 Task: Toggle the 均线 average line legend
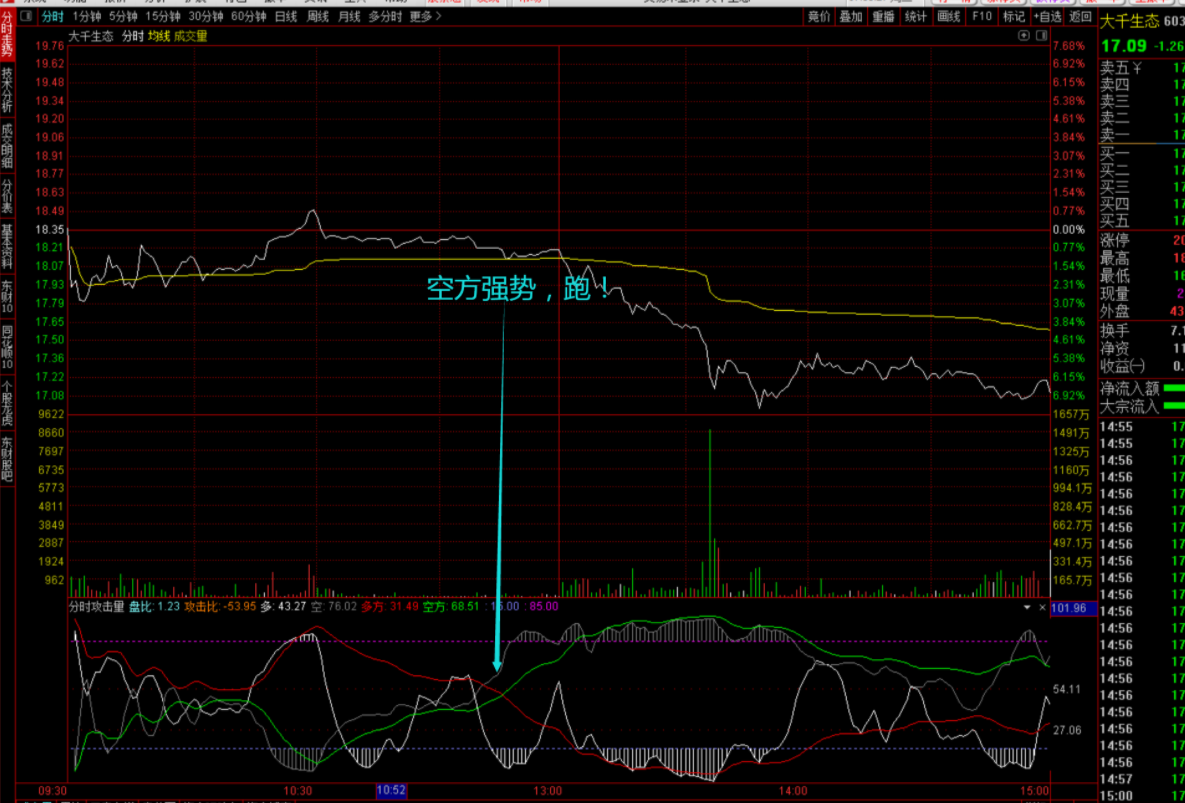point(158,37)
